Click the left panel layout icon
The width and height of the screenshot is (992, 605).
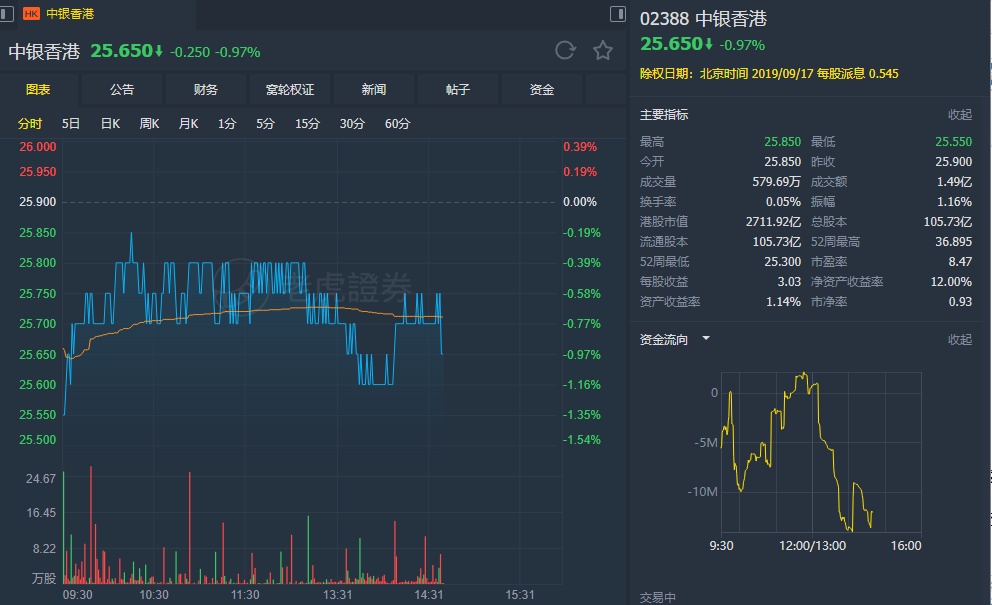point(8,14)
